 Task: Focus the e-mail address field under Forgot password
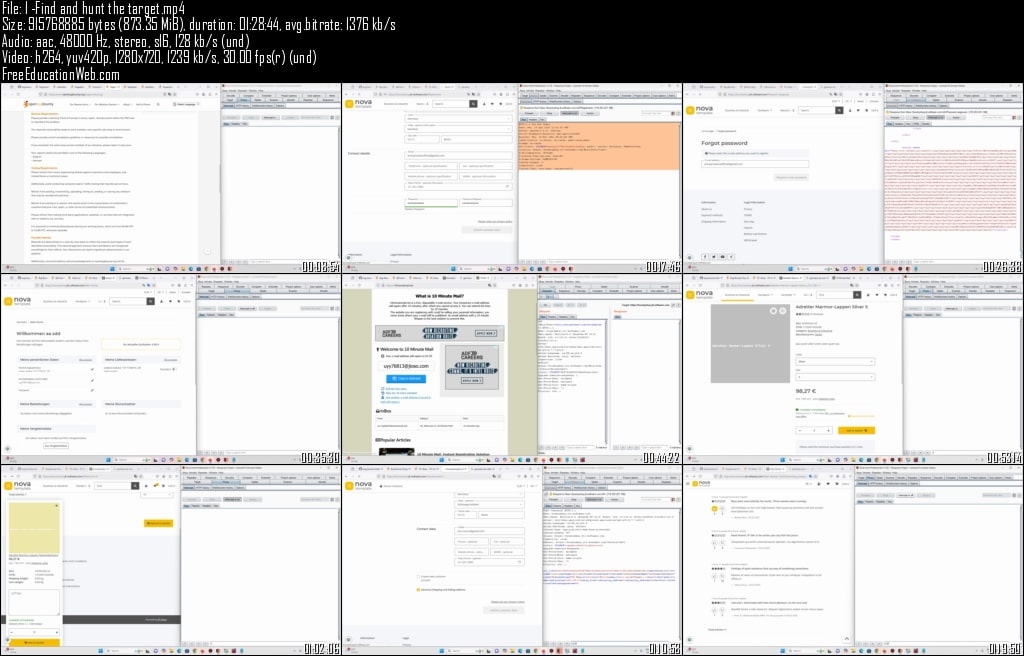point(754,164)
